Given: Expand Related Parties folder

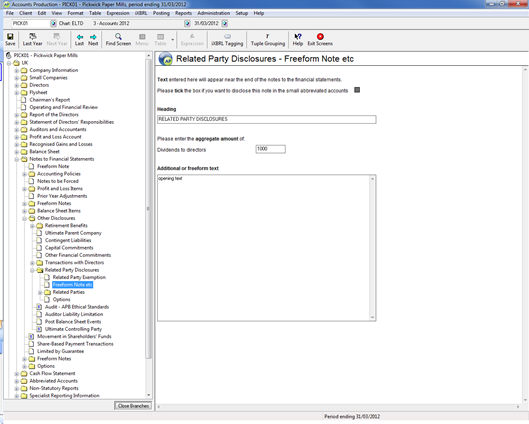Looking at the screenshot, I should (40, 292).
